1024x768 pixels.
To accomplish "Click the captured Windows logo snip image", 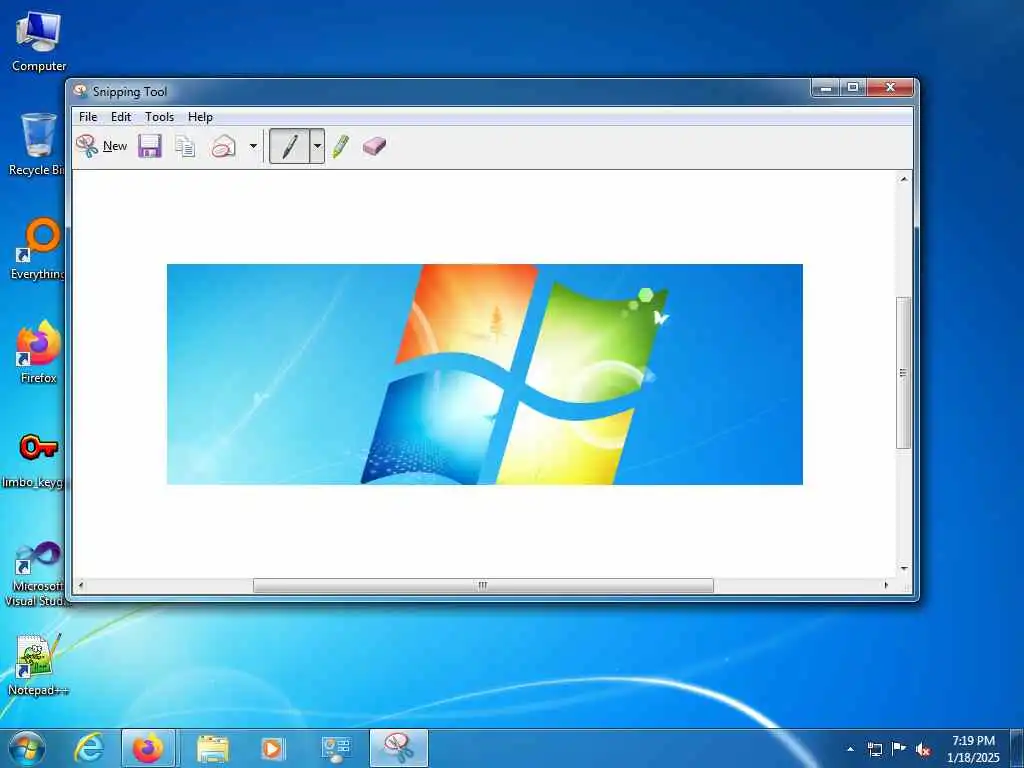I will tap(485, 374).
